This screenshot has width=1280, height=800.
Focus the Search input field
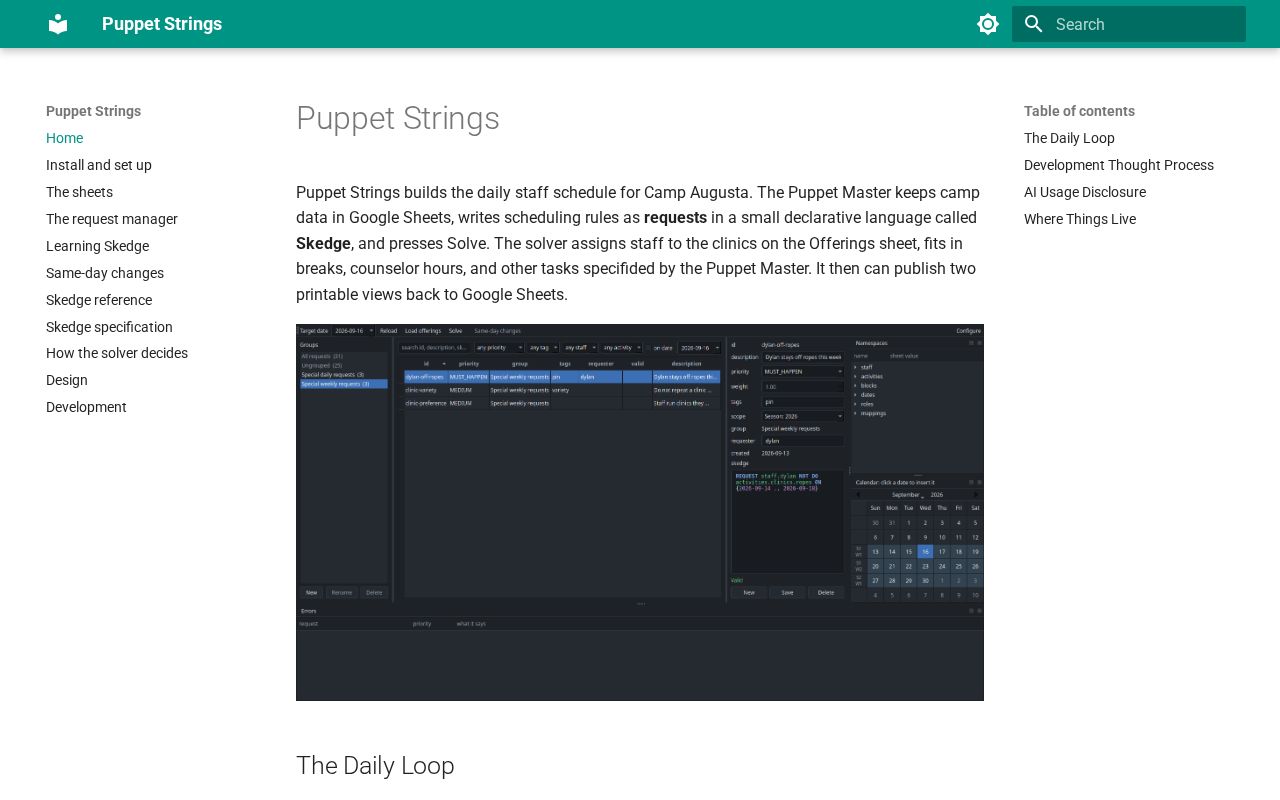coord(1129,24)
